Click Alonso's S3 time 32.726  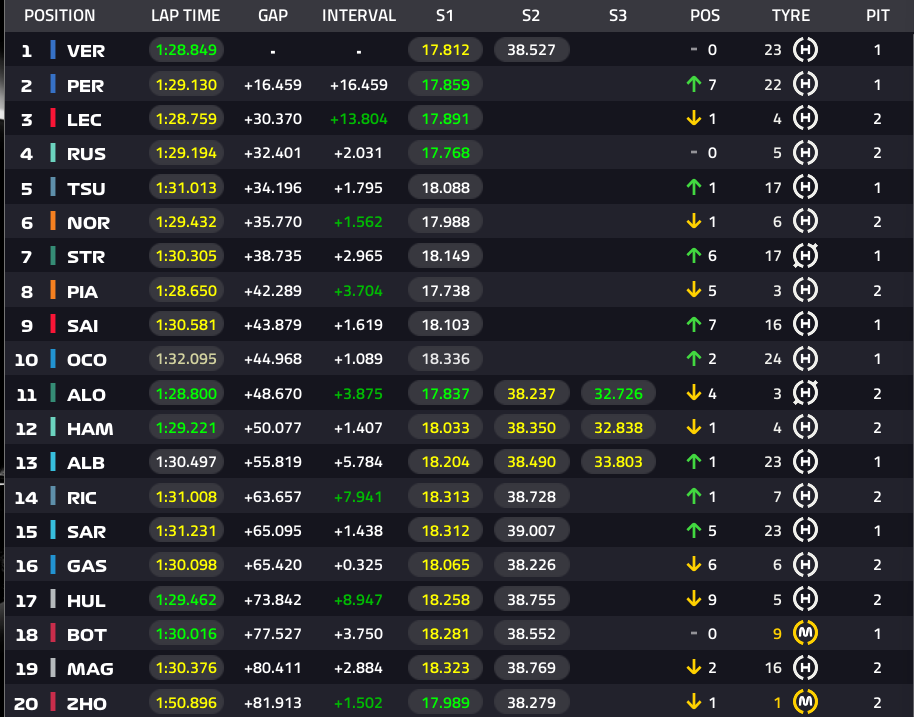pos(618,393)
